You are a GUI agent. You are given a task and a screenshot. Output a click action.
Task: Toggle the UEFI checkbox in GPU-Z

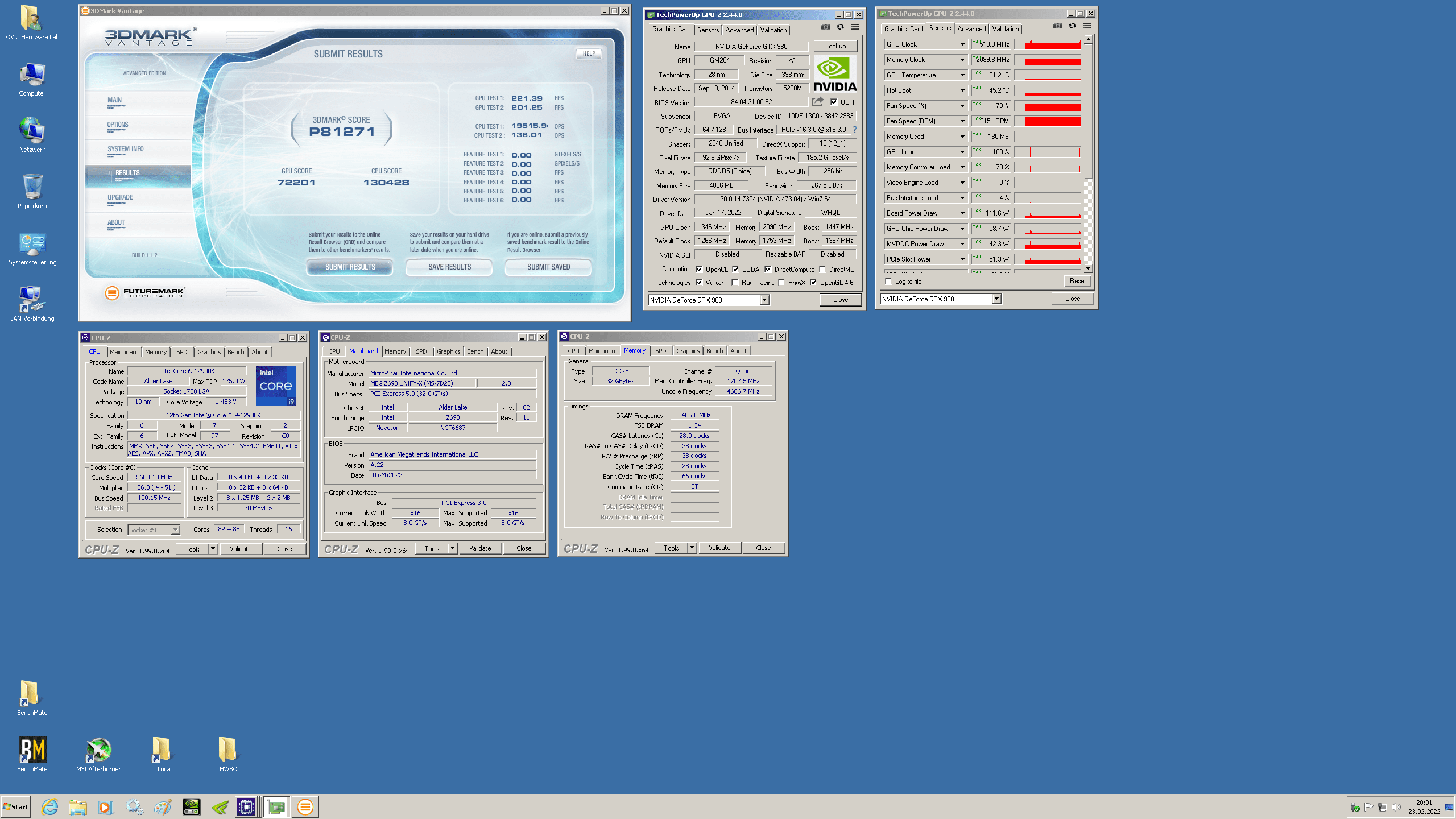[x=834, y=102]
